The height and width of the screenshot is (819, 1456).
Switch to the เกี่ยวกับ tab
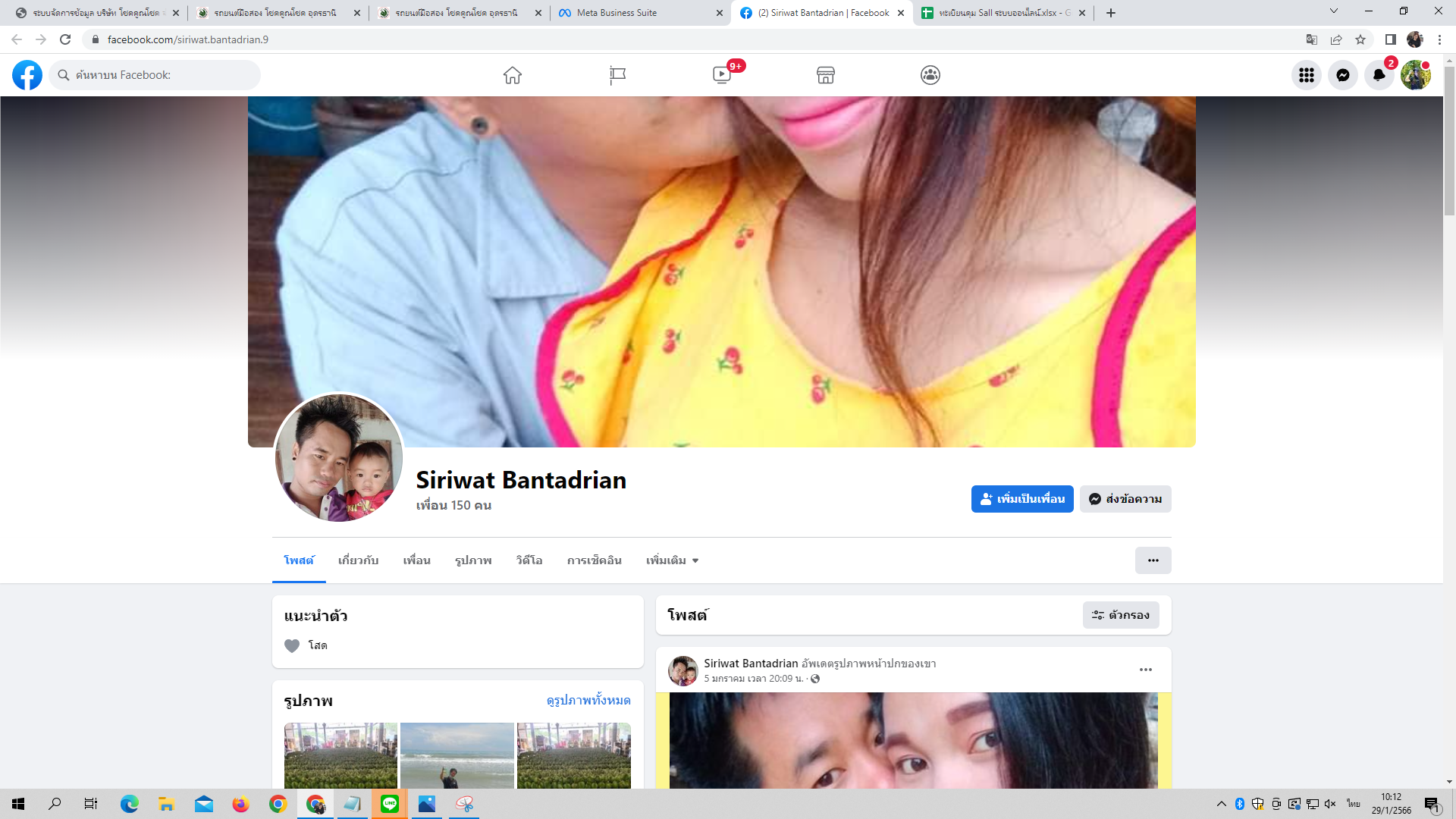tap(358, 560)
